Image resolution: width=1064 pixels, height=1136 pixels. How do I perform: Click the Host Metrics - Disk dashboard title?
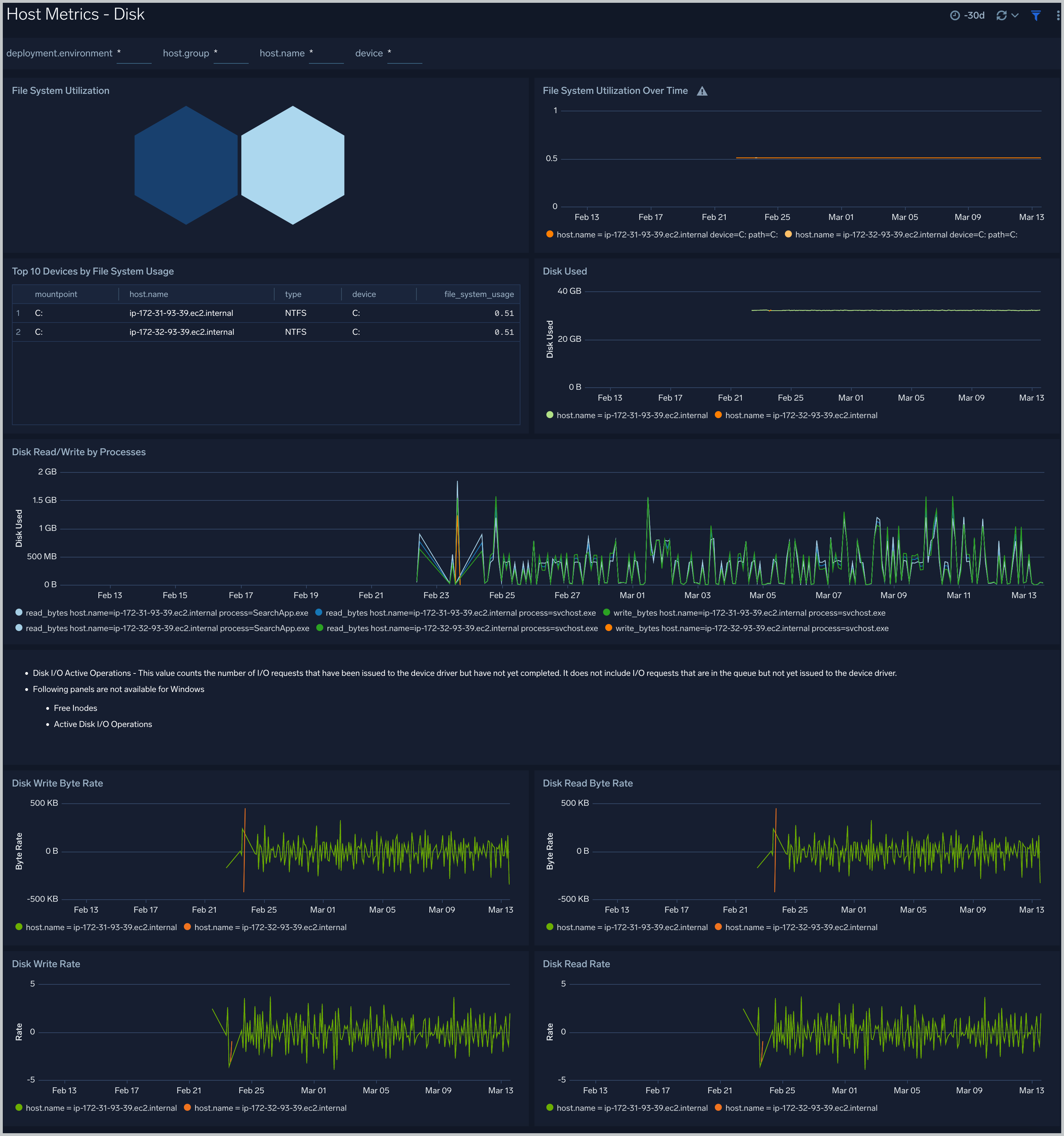(75, 14)
